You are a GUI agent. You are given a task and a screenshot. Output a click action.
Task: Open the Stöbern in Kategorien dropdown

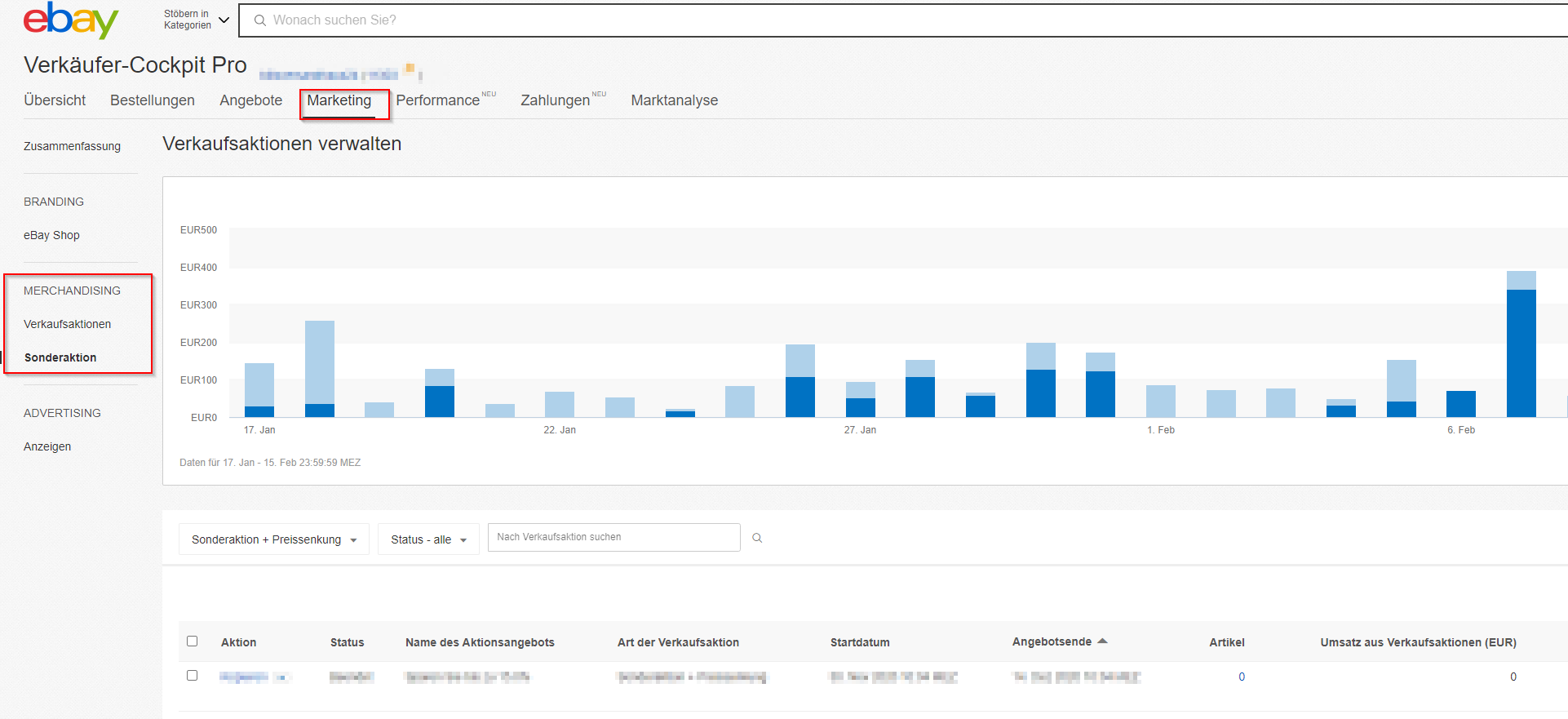point(197,20)
